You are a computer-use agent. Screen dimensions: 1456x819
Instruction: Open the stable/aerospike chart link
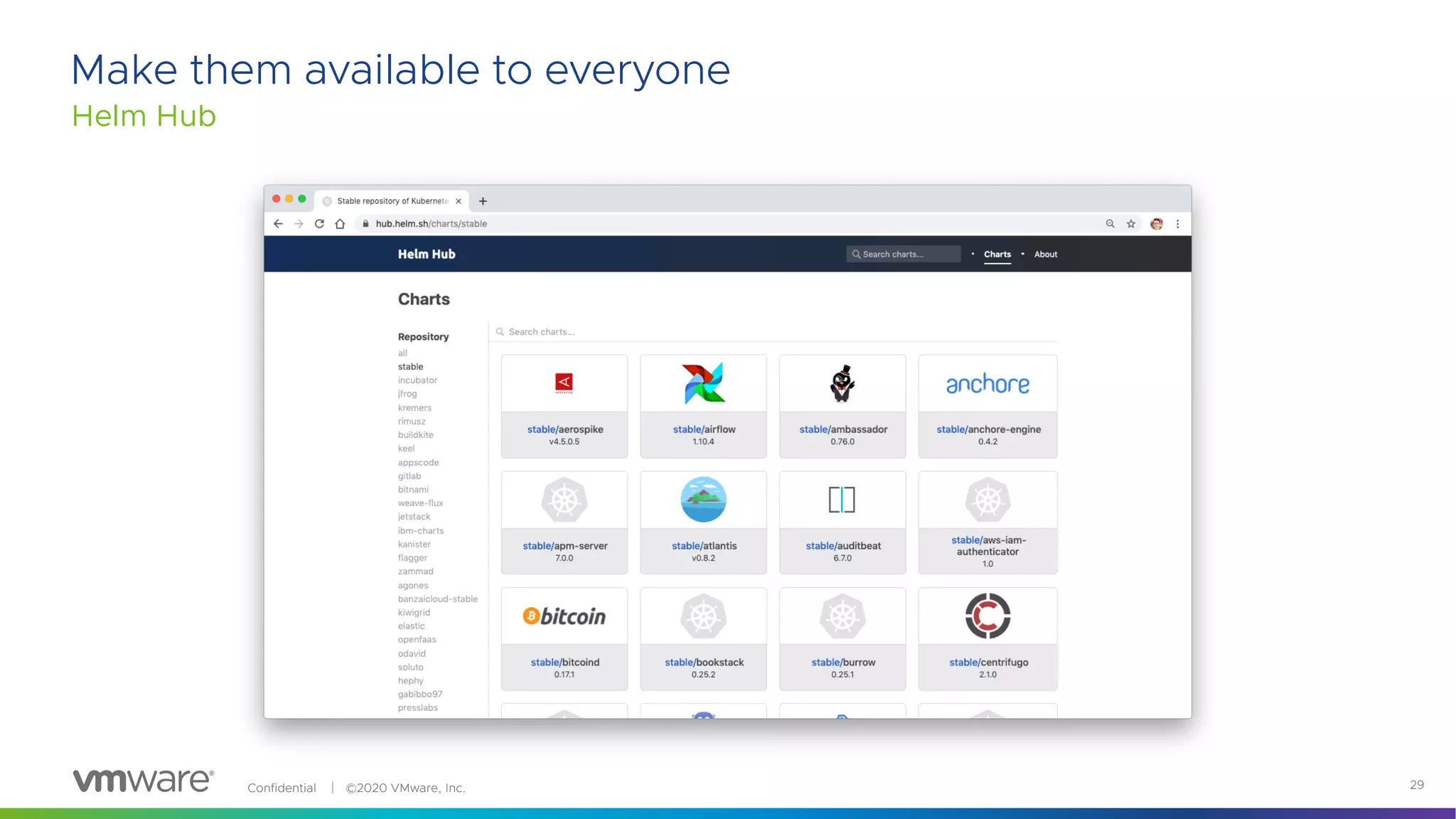[564, 429]
